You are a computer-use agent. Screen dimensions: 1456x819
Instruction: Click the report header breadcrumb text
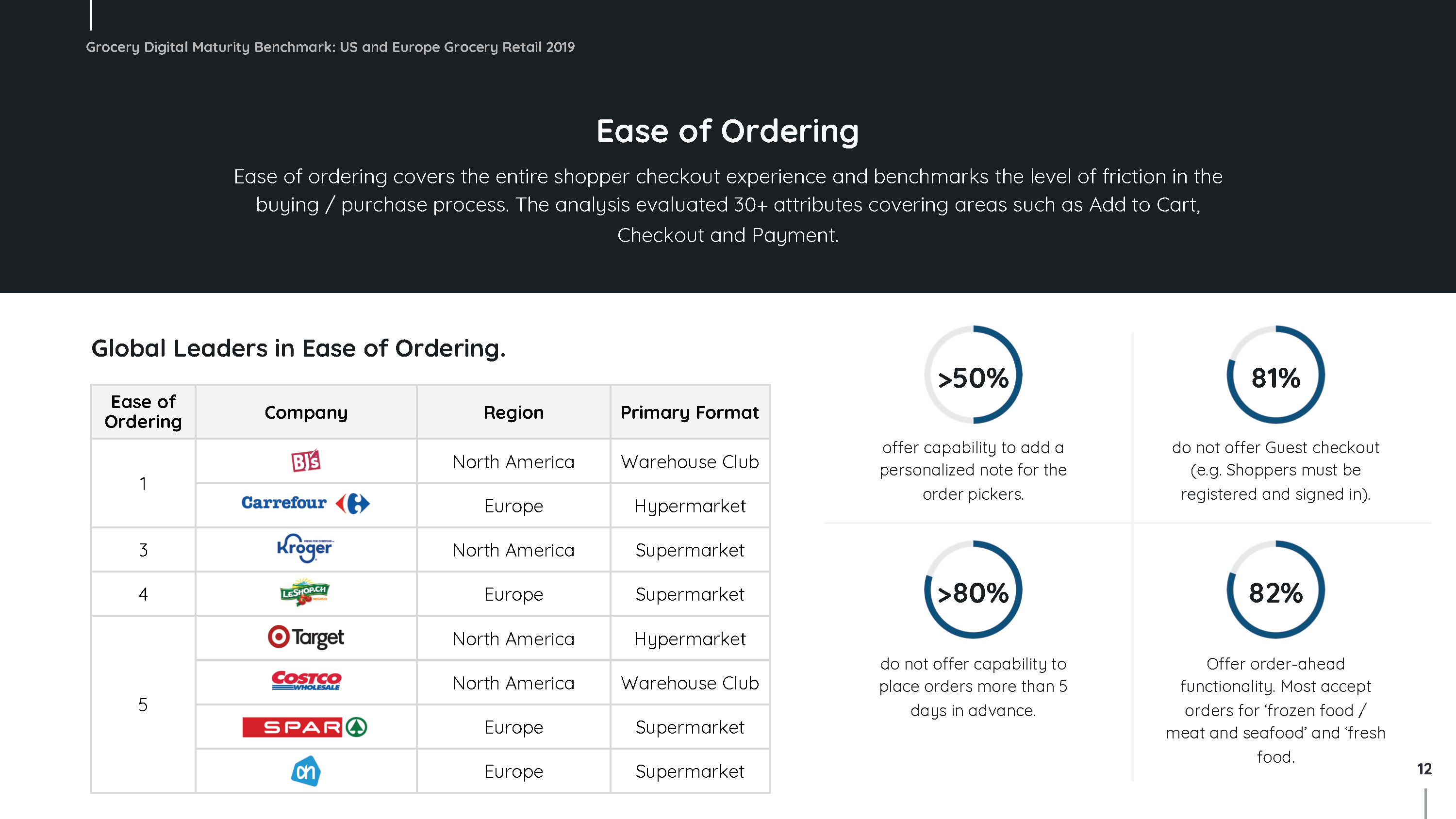330,47
